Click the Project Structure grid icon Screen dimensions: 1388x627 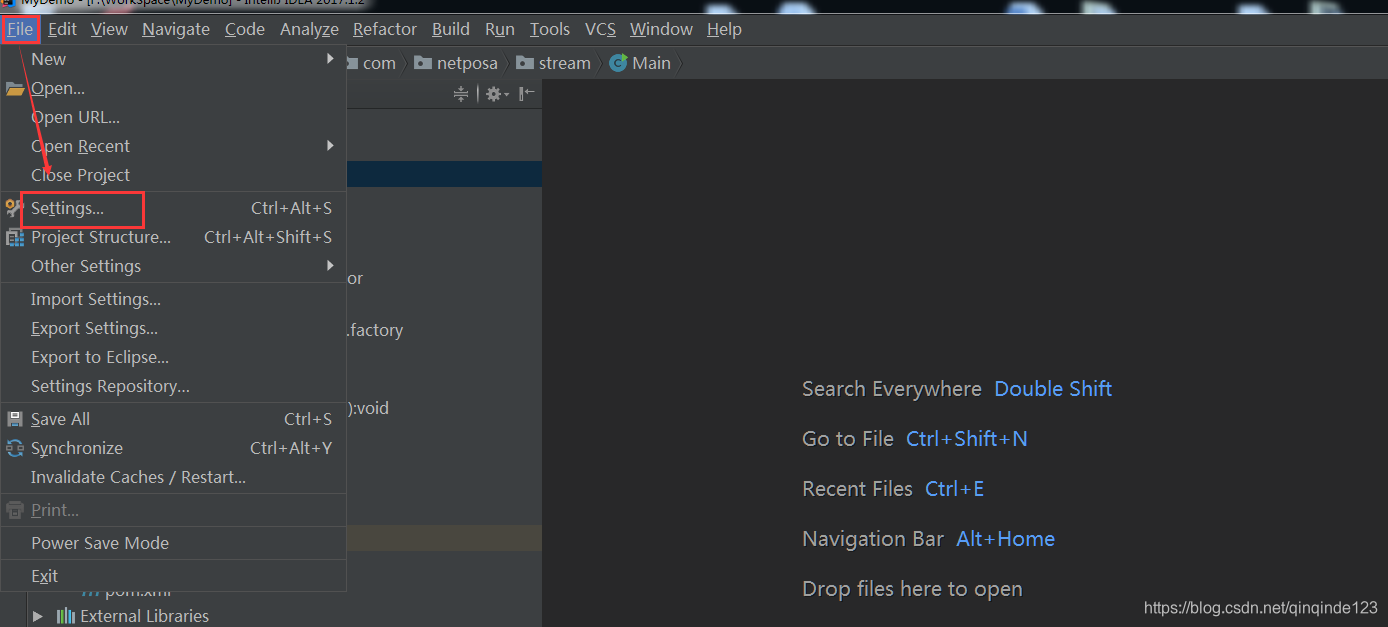(14, 238)
